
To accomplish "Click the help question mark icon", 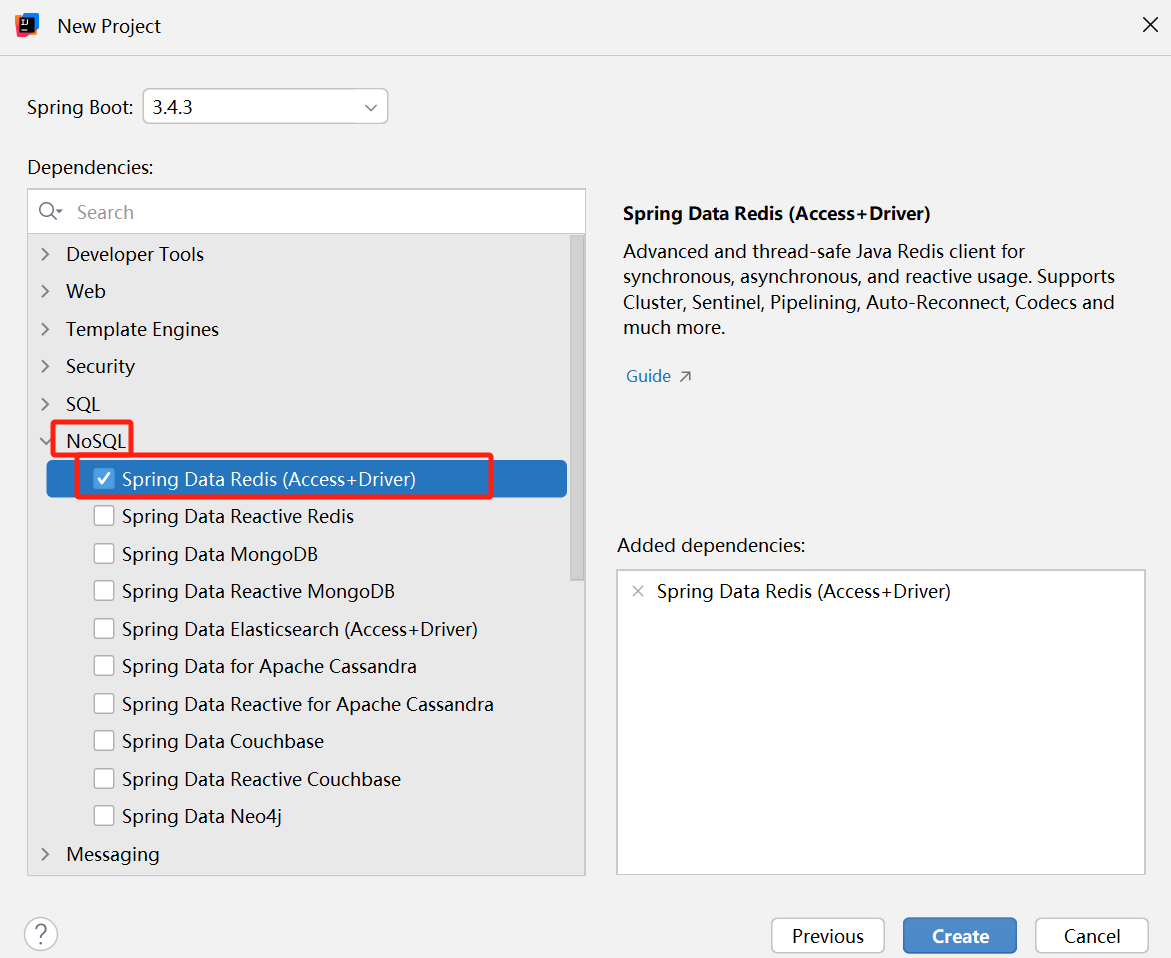I will 41,934.
